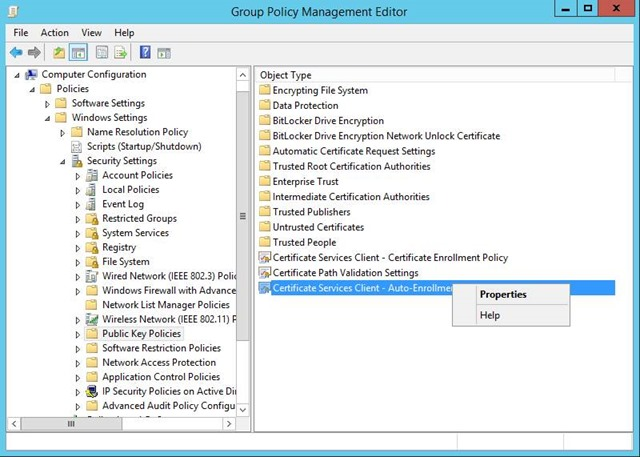Expand the Software Settings tree node
Image resolution: width=640 pixels, height=457 pixels.
click(x=47, y=104)
